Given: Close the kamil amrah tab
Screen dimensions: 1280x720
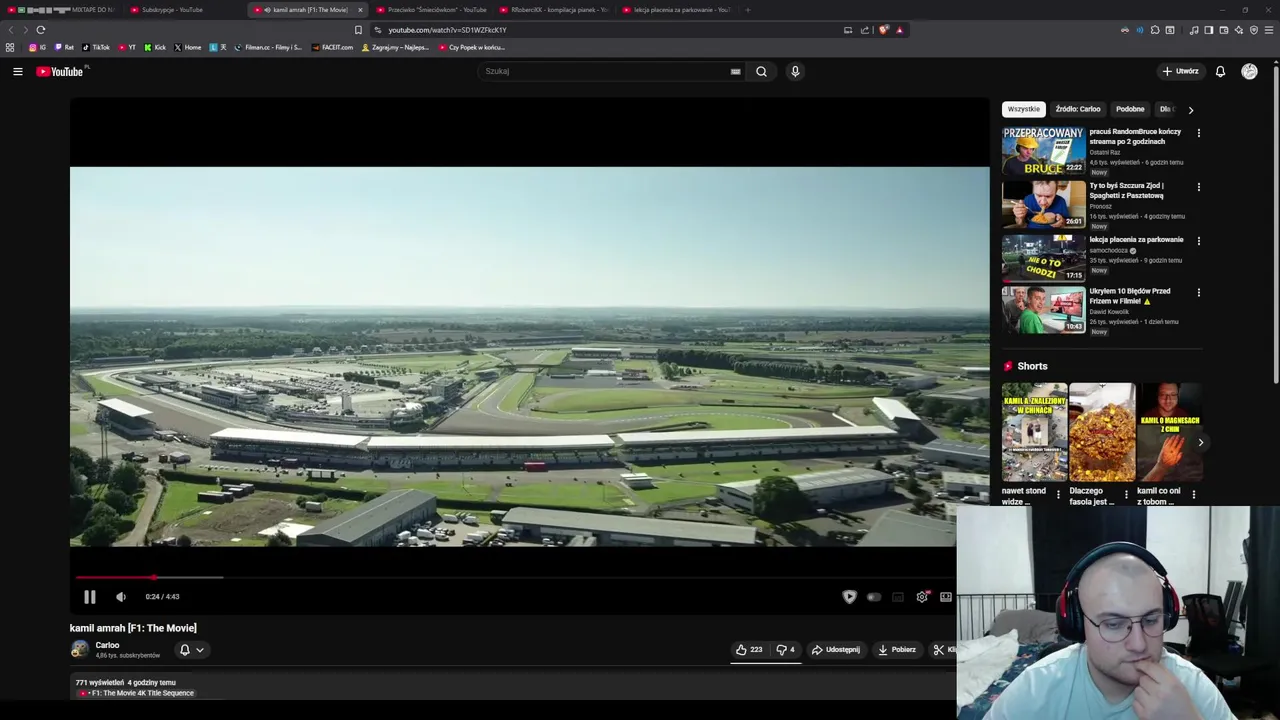Looking at the screenshot, I should [x=360, y=10].
